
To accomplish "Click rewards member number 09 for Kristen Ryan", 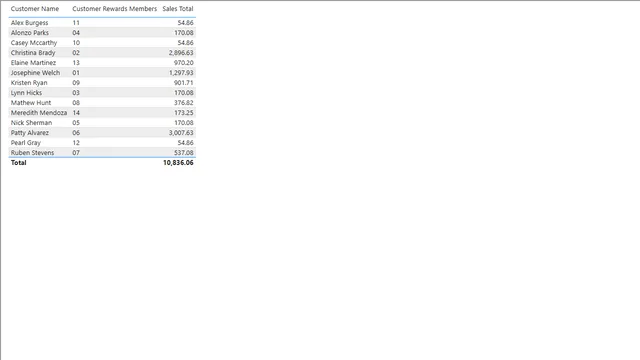I will 76,83.
